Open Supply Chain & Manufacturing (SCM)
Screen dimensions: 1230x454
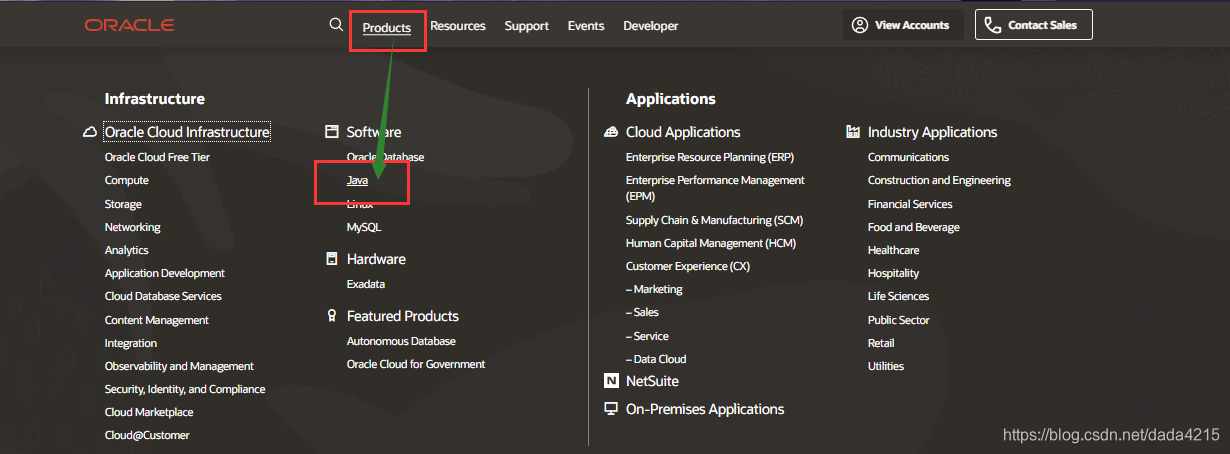pos(714,220)
